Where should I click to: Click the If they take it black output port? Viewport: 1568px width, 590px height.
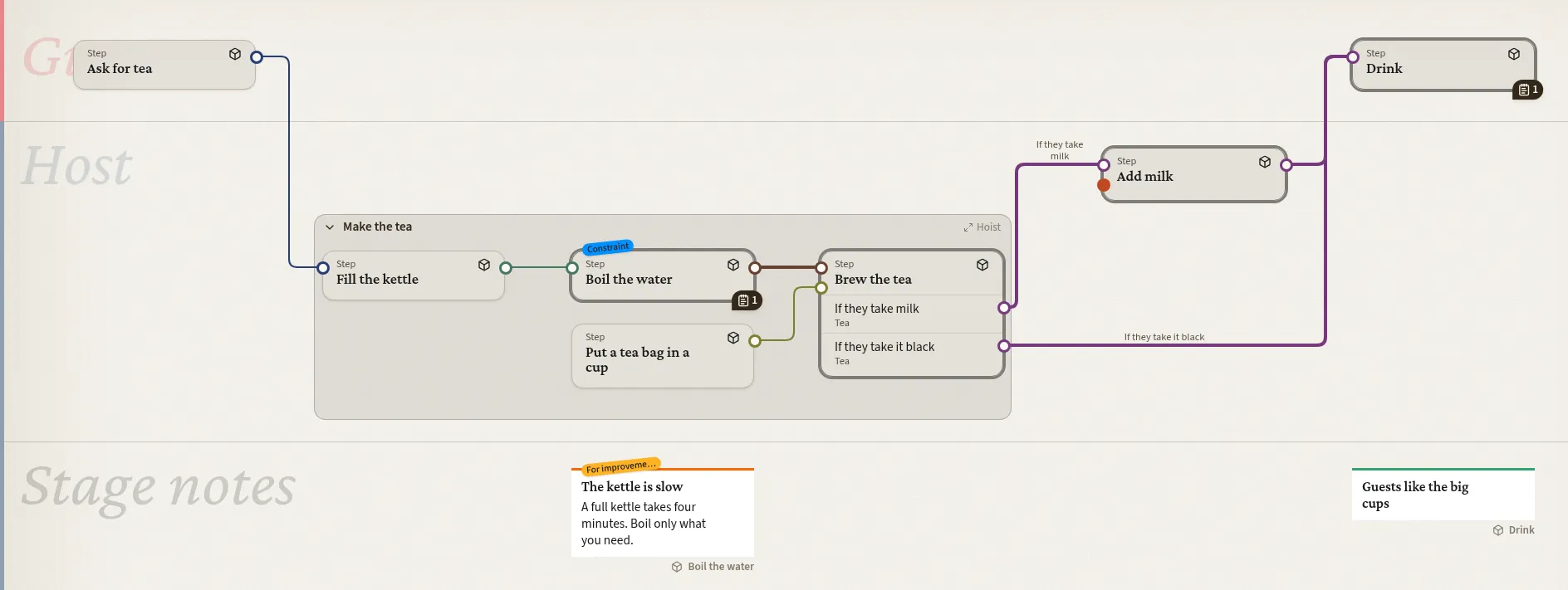(x=1004, y=345)
